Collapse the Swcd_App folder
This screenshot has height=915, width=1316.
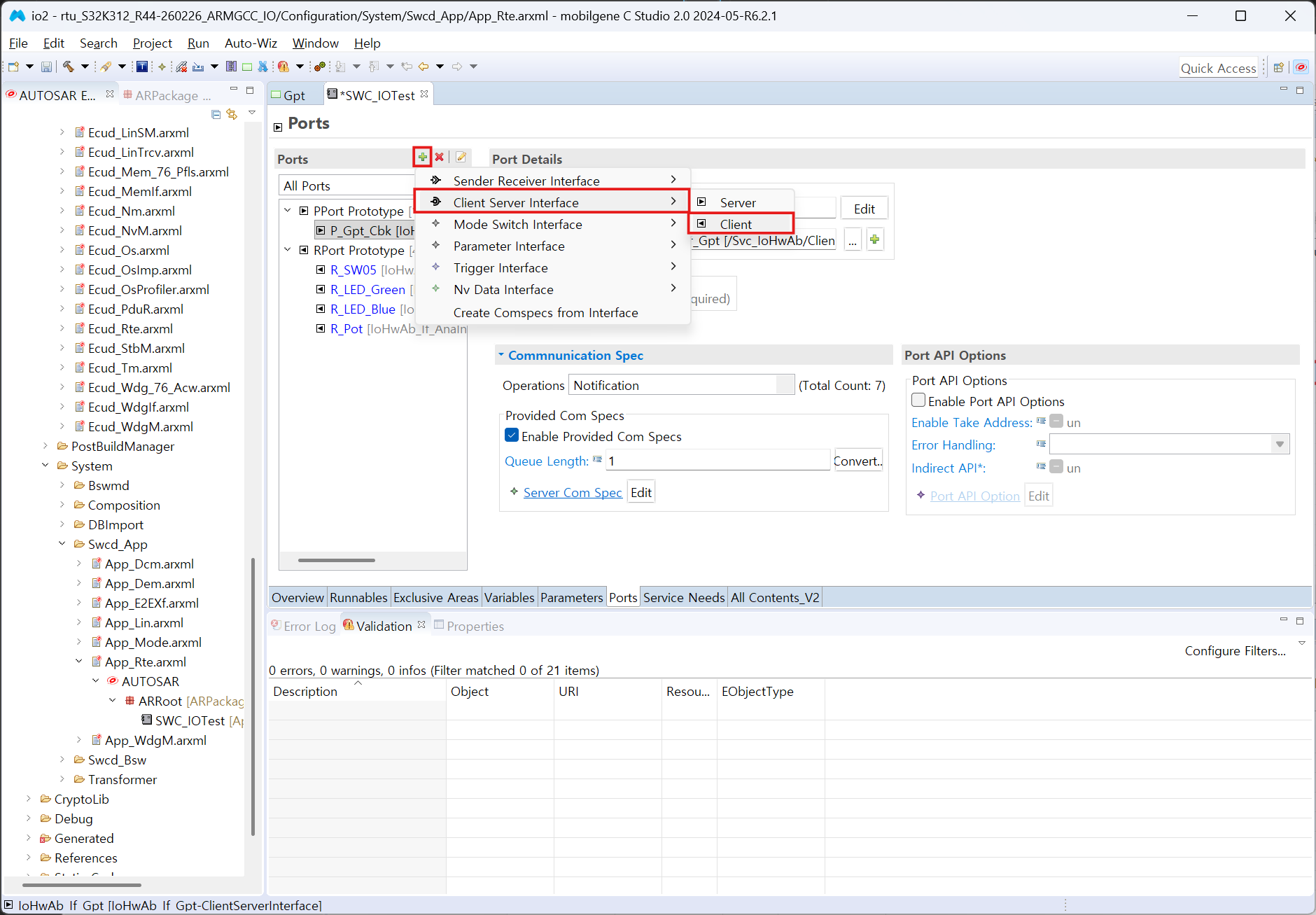[62, 544]
